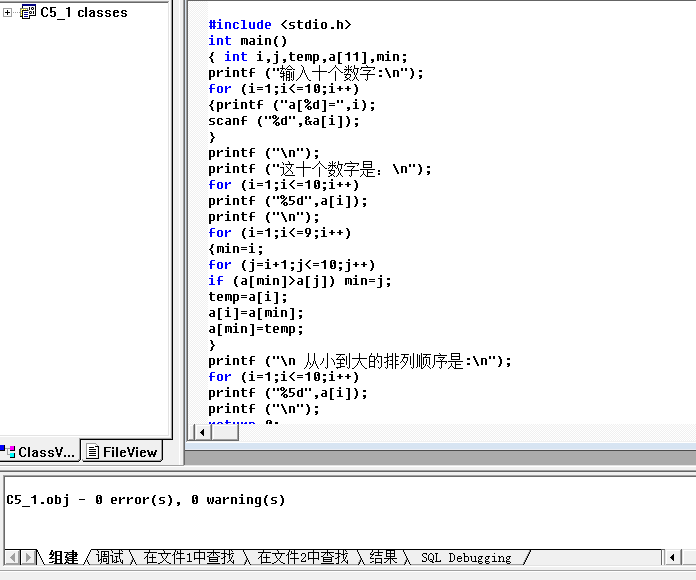Open the 在文件1中查找 output tab

coord(189,558)
